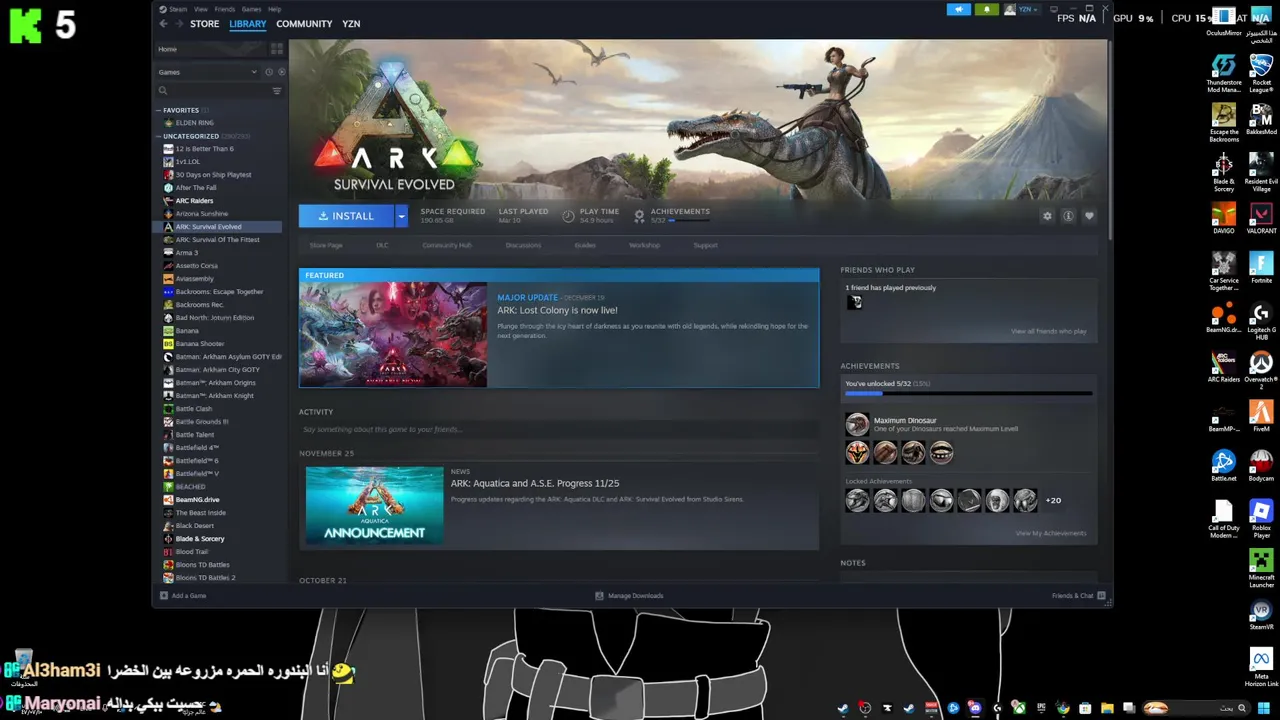Switch to the collections grid view icon

[x=277, y=49]
